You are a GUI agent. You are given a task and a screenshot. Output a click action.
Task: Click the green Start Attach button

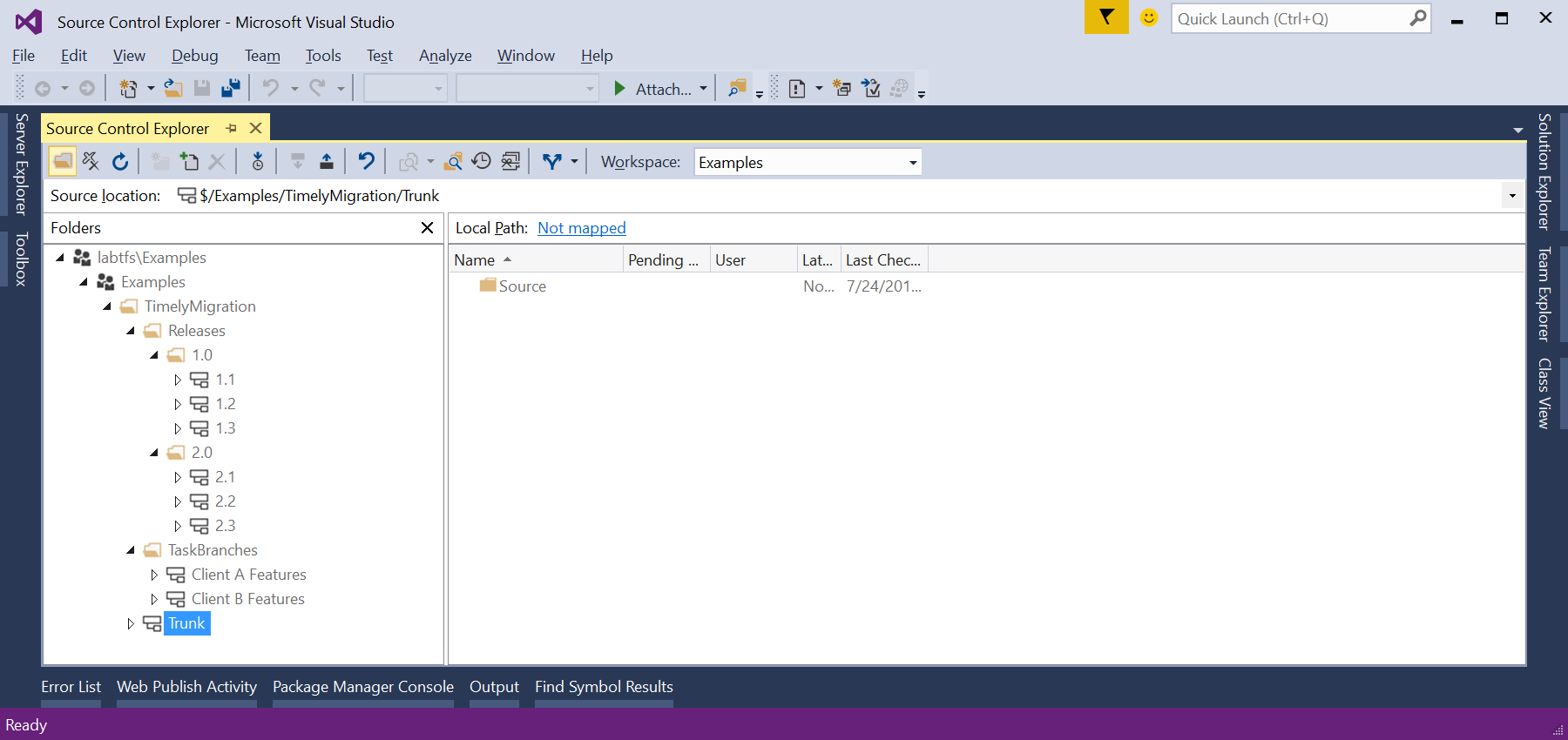(652, 88)
